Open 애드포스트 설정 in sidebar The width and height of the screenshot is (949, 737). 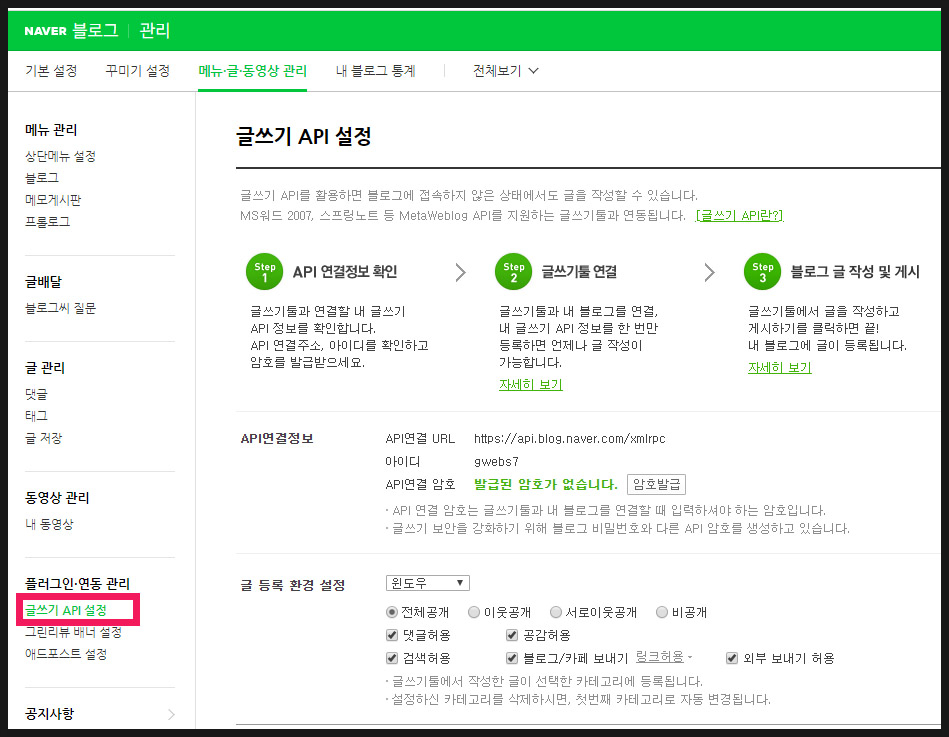tap(66, 653)
